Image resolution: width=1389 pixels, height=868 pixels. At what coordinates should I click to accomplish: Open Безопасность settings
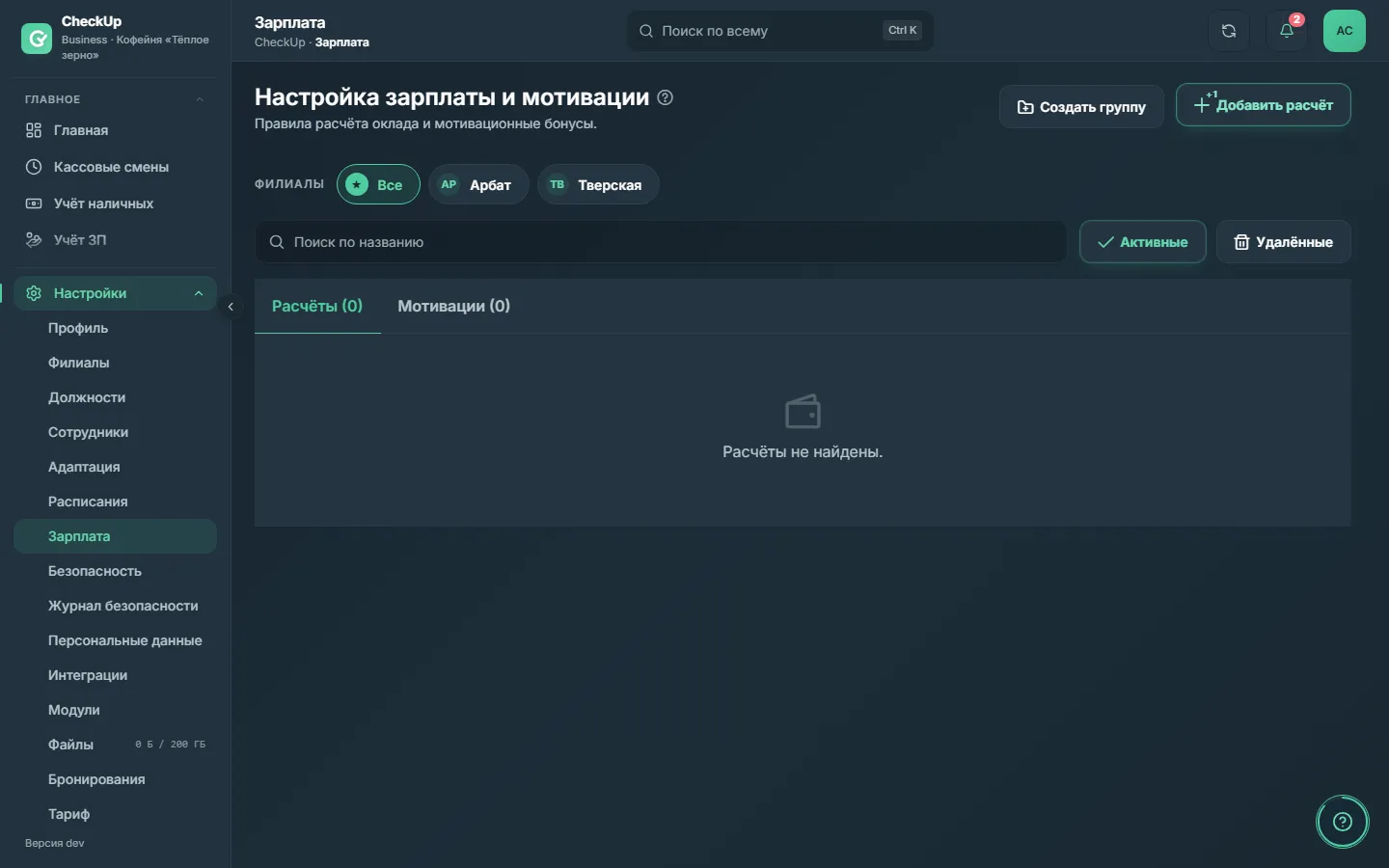[115, 571]
